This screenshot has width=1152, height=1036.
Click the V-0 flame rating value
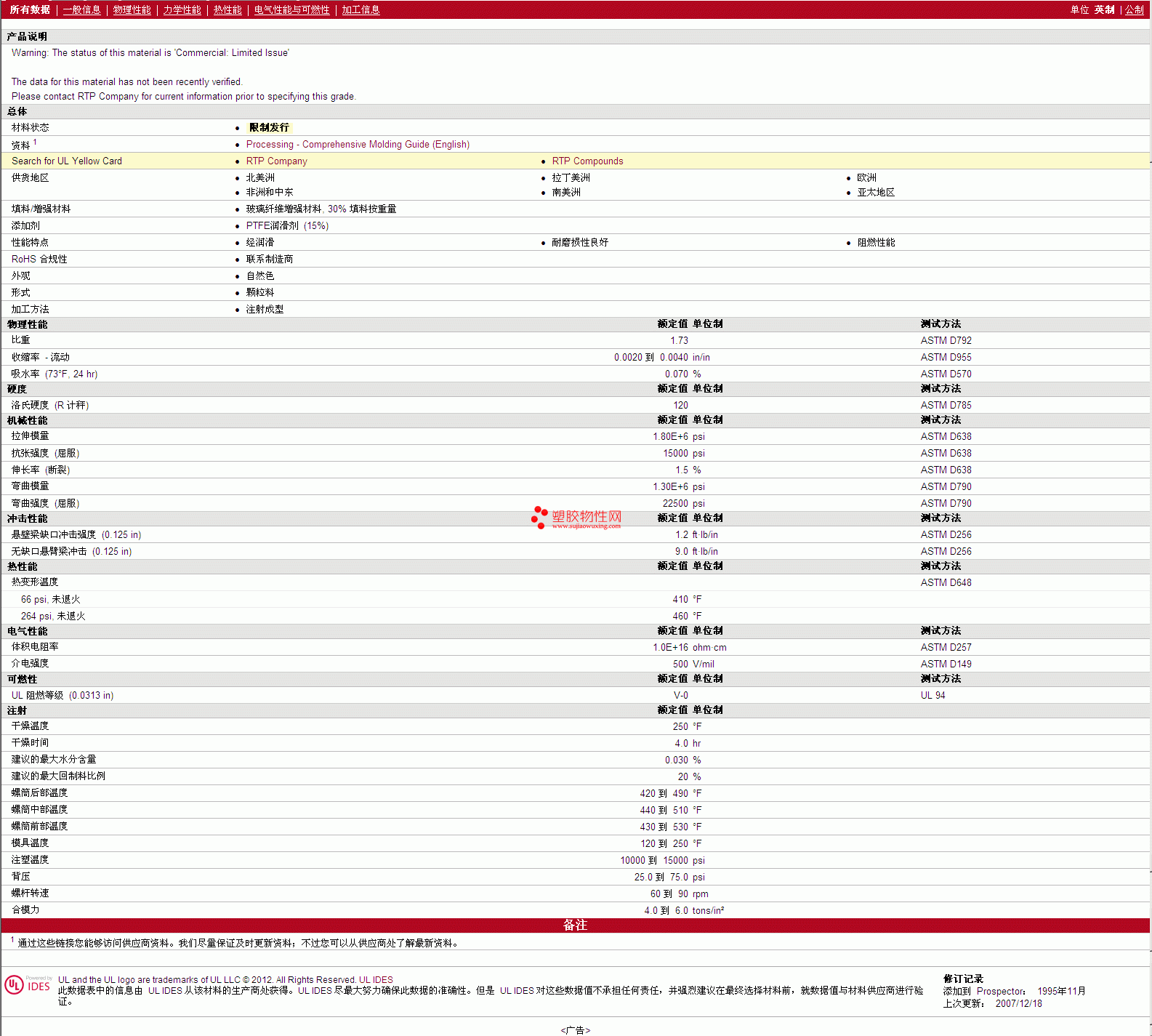[680, 695]
